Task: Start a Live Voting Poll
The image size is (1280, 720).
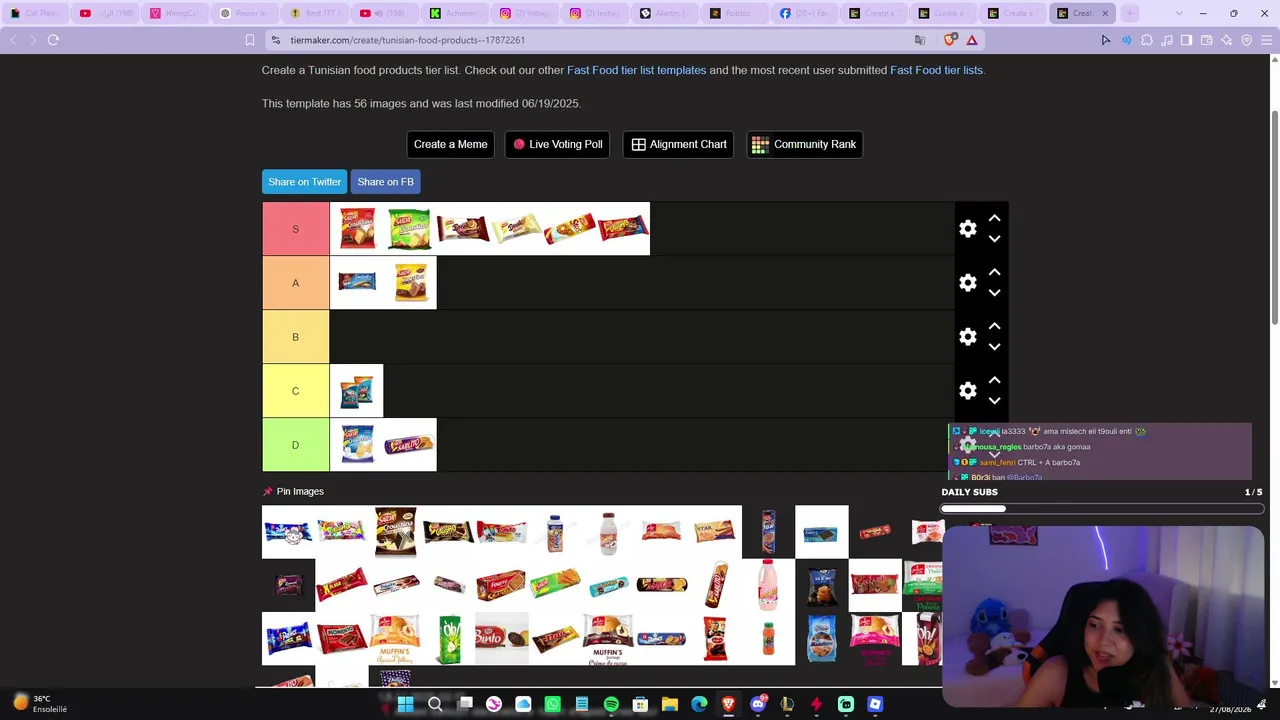Action: coord(557,144)
